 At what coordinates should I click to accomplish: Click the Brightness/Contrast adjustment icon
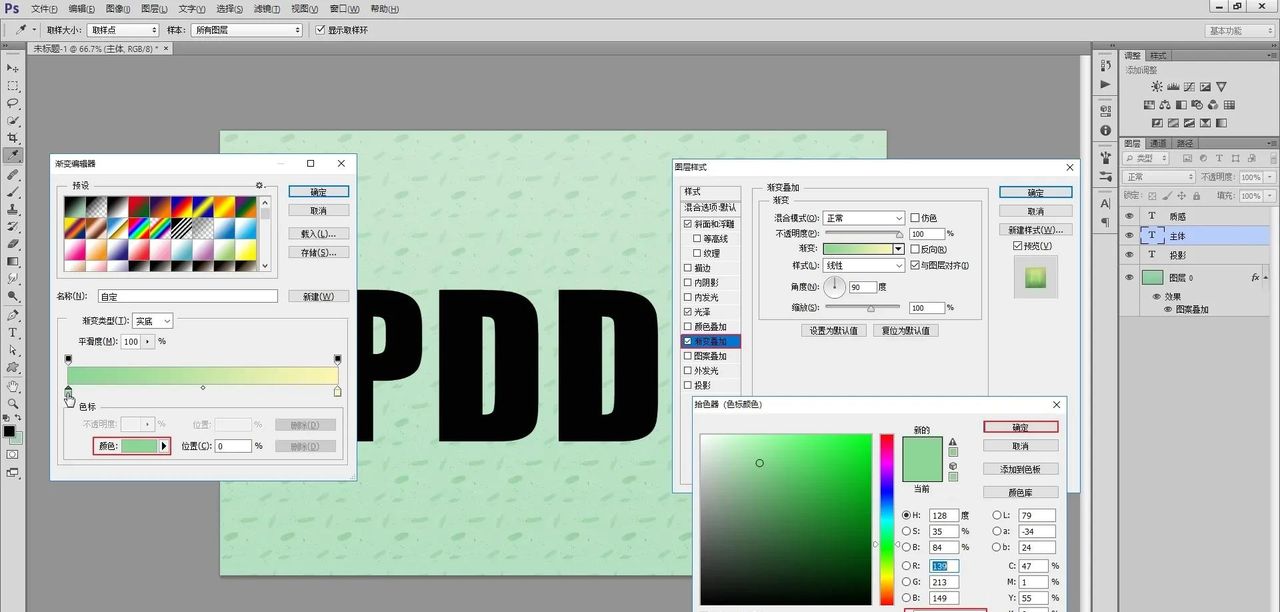[x=1156, y=87]
